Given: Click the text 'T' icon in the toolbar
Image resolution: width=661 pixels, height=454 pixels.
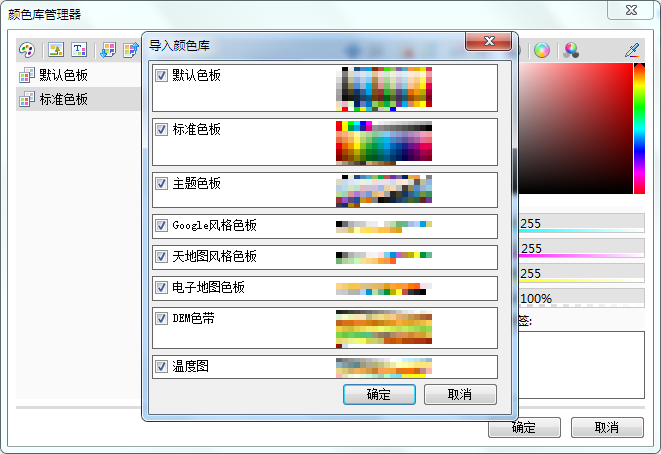Looking at the screenshot, I should tap(79, 50).
